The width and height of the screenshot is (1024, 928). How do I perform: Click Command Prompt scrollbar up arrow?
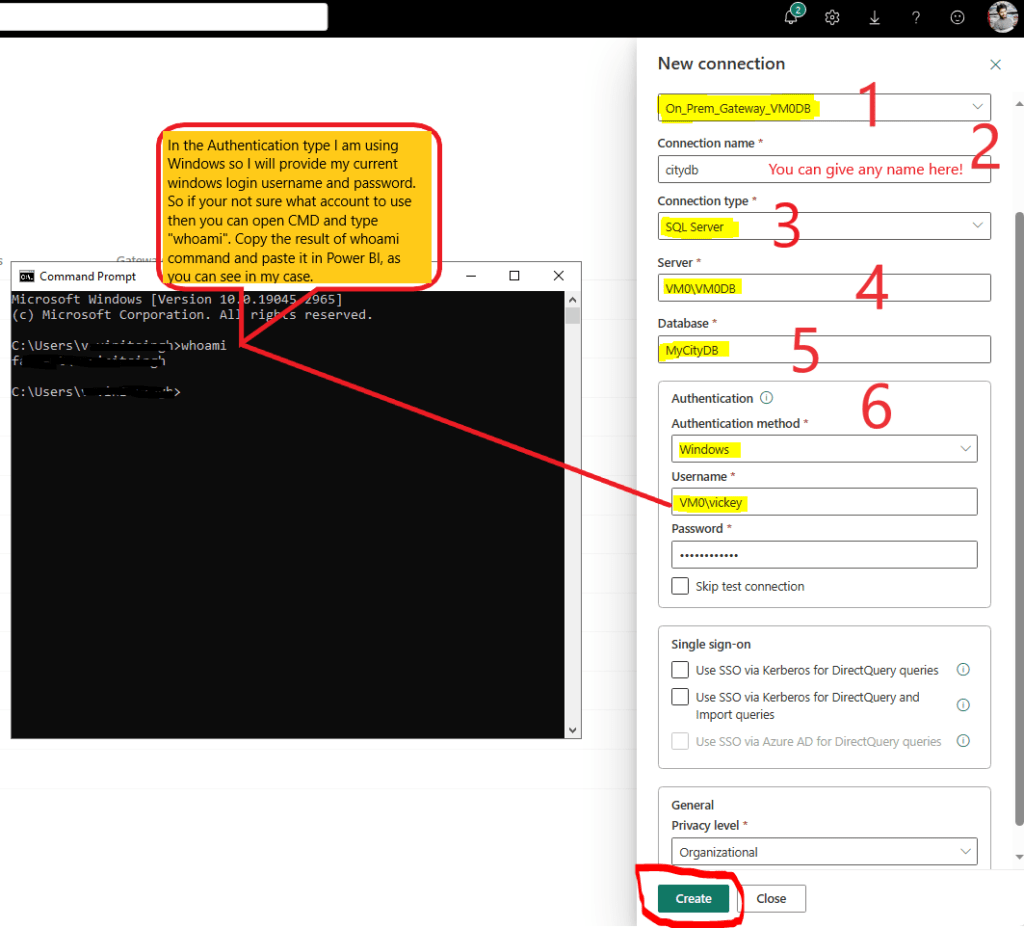coord(573,300)
